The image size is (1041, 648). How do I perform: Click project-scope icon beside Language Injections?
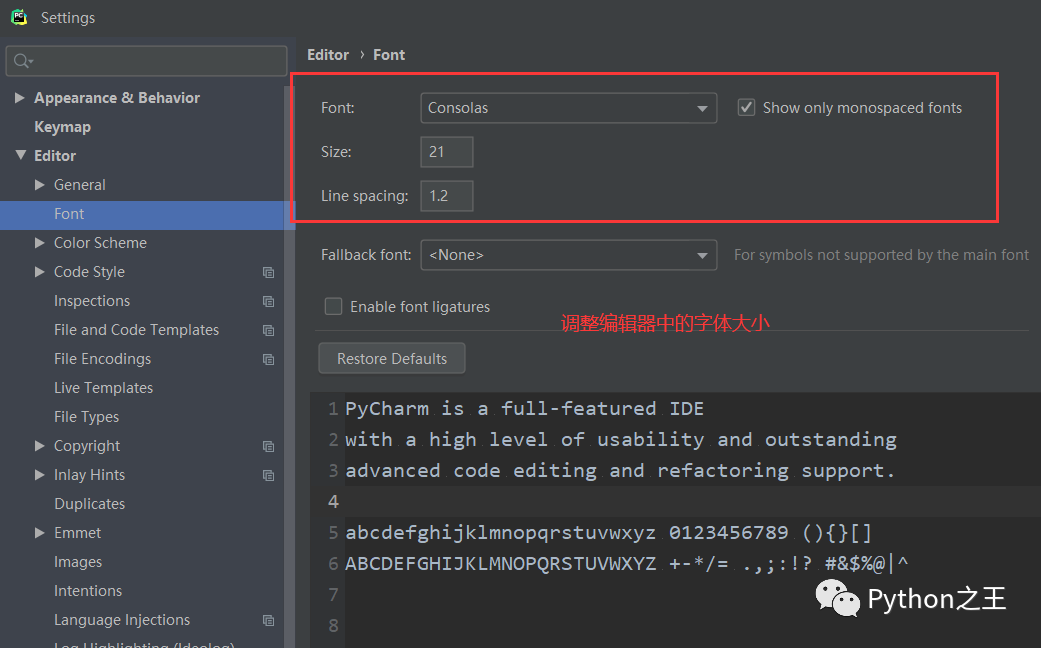click(268, 620)
